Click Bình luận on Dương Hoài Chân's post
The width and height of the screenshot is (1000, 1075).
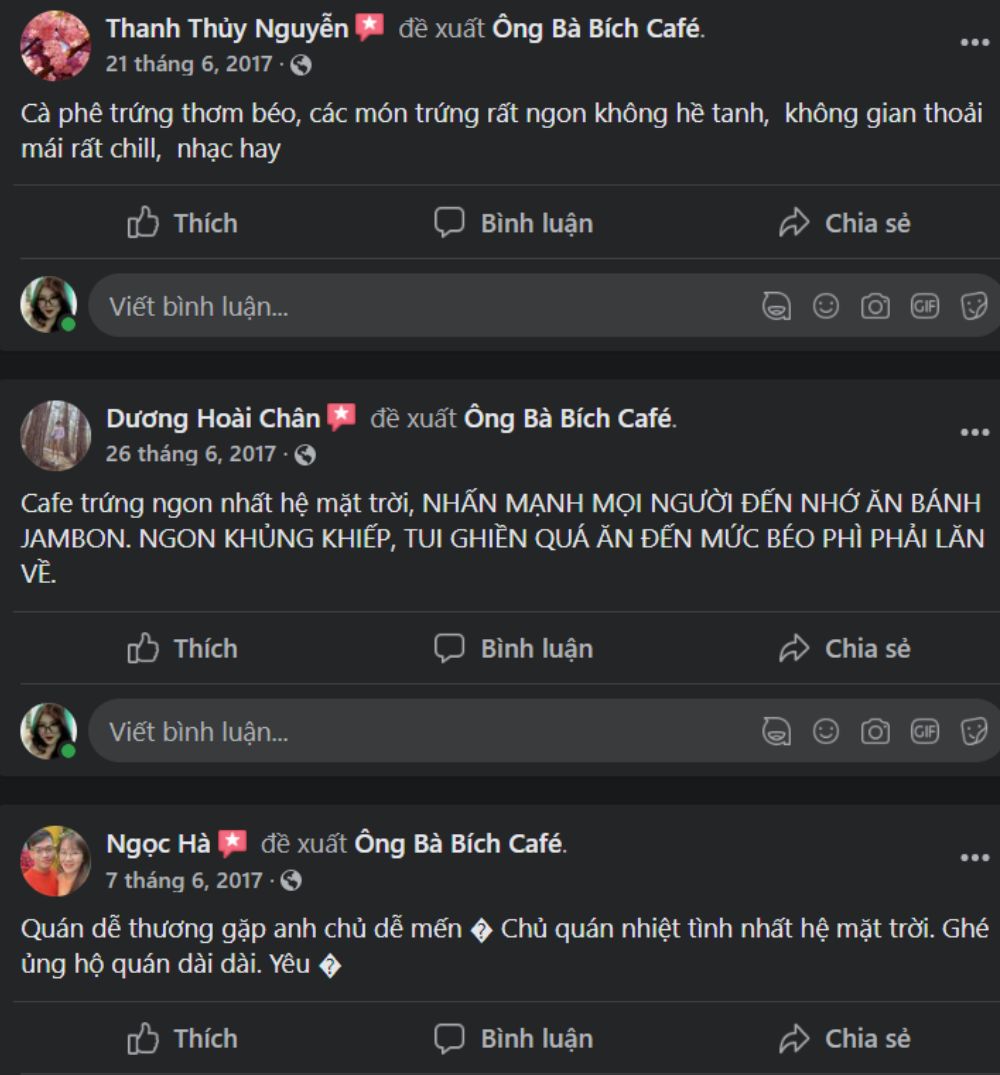[x=513, y=649]
